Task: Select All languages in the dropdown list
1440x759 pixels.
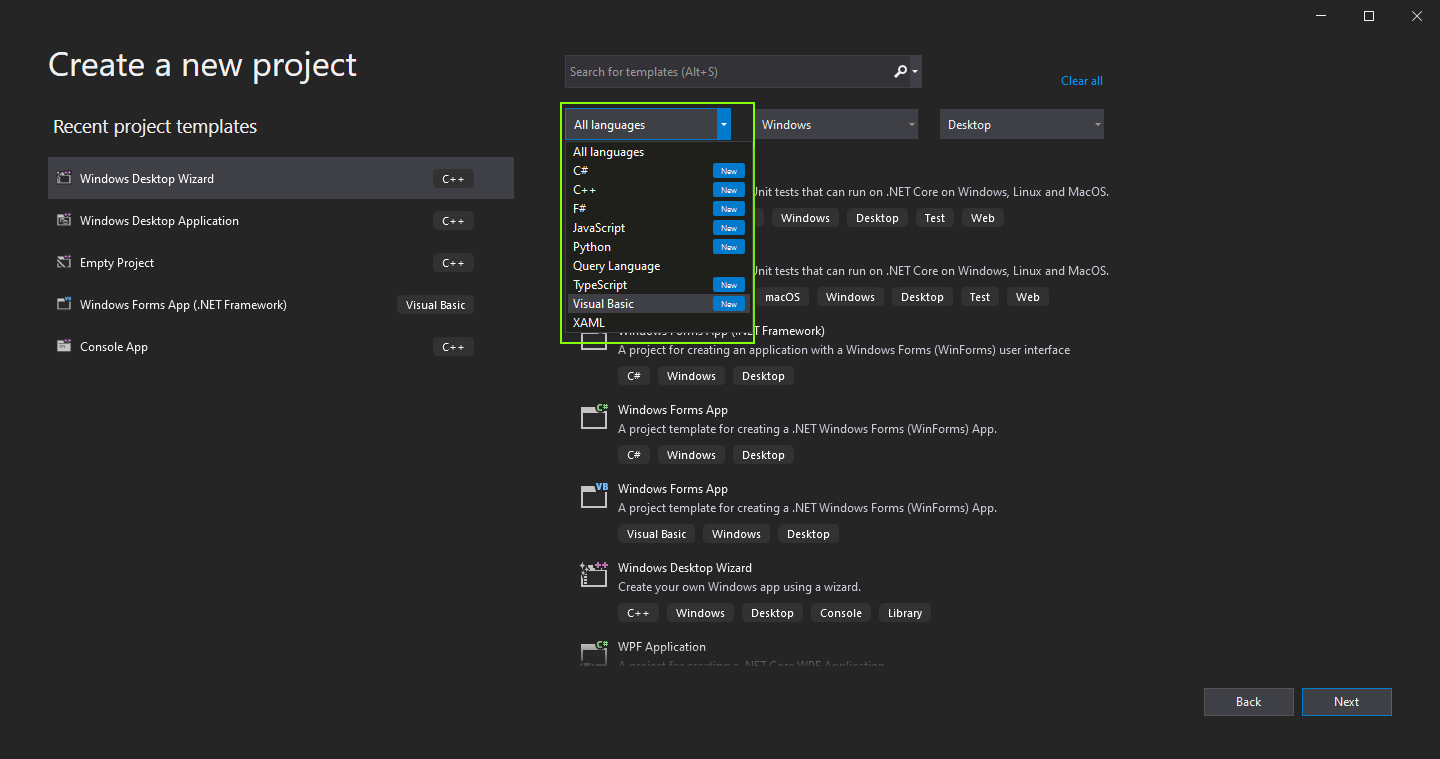Action: [x=657, y=152]
